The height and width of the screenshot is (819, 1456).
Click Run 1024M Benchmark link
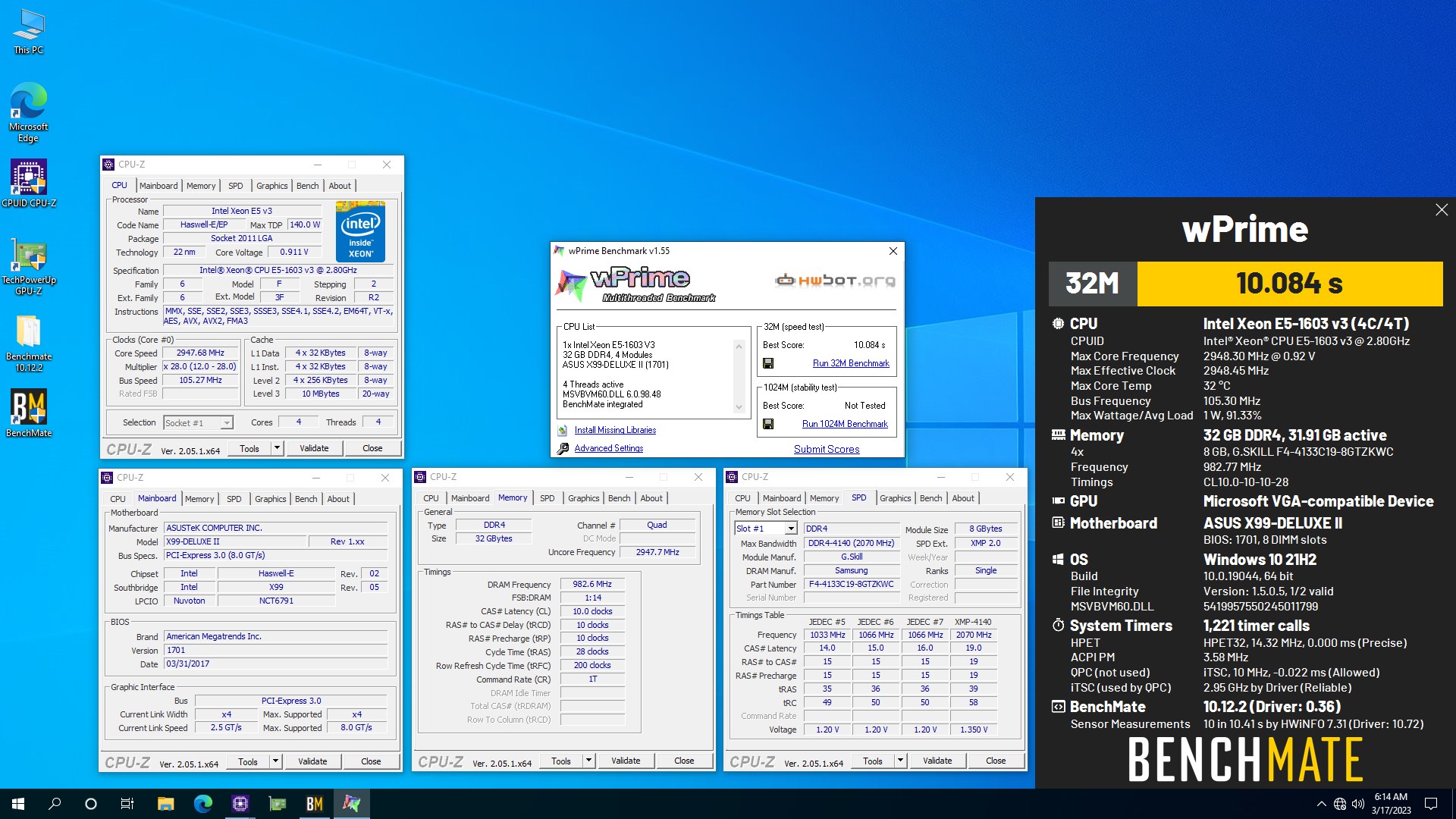point(845,424)
